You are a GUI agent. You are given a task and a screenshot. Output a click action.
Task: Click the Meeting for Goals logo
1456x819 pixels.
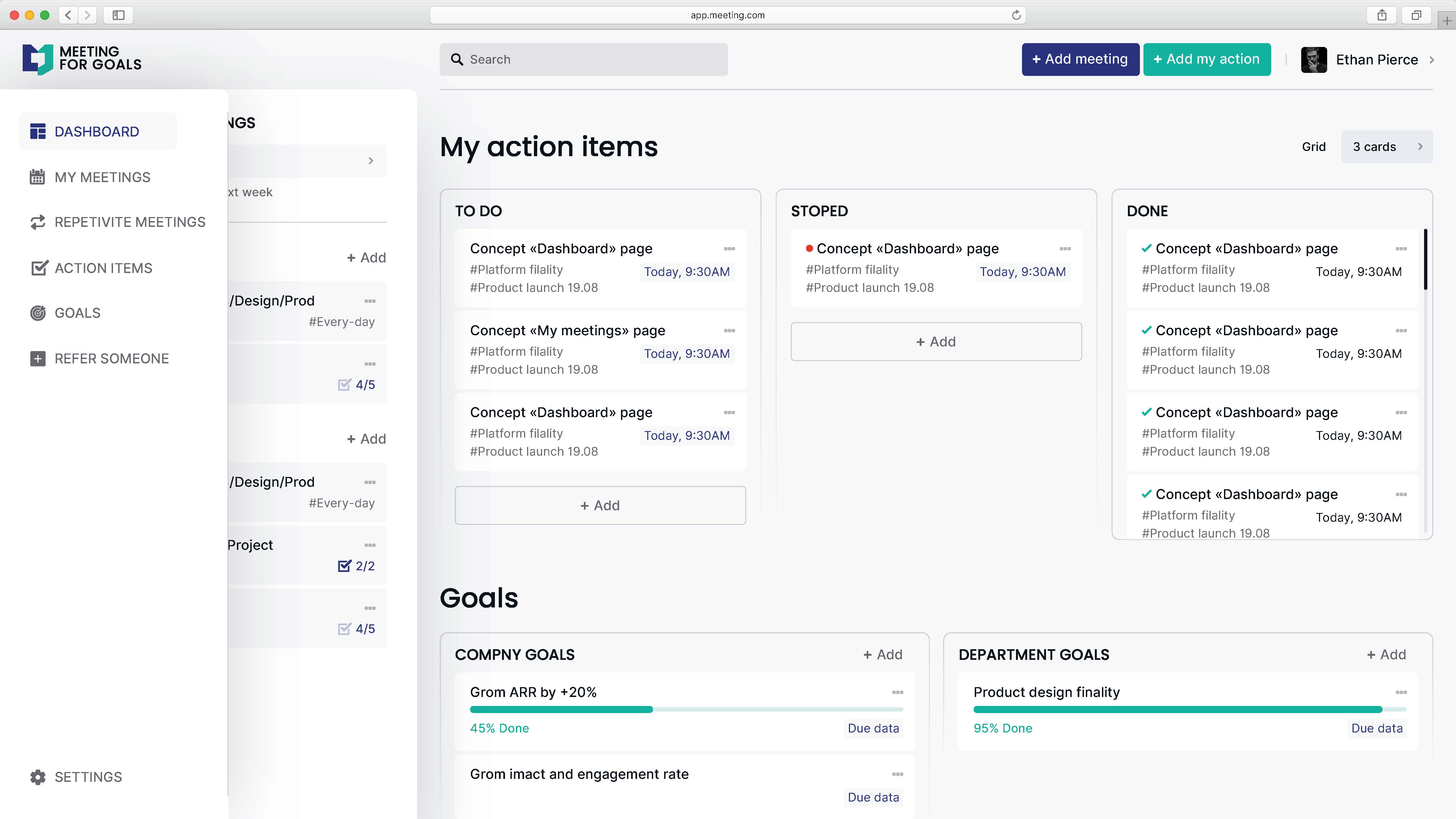tap(82, 59)
